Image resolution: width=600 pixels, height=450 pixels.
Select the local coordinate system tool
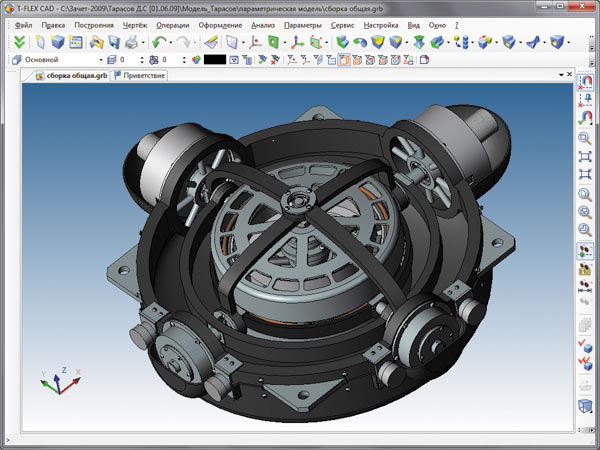coord(297,42)
